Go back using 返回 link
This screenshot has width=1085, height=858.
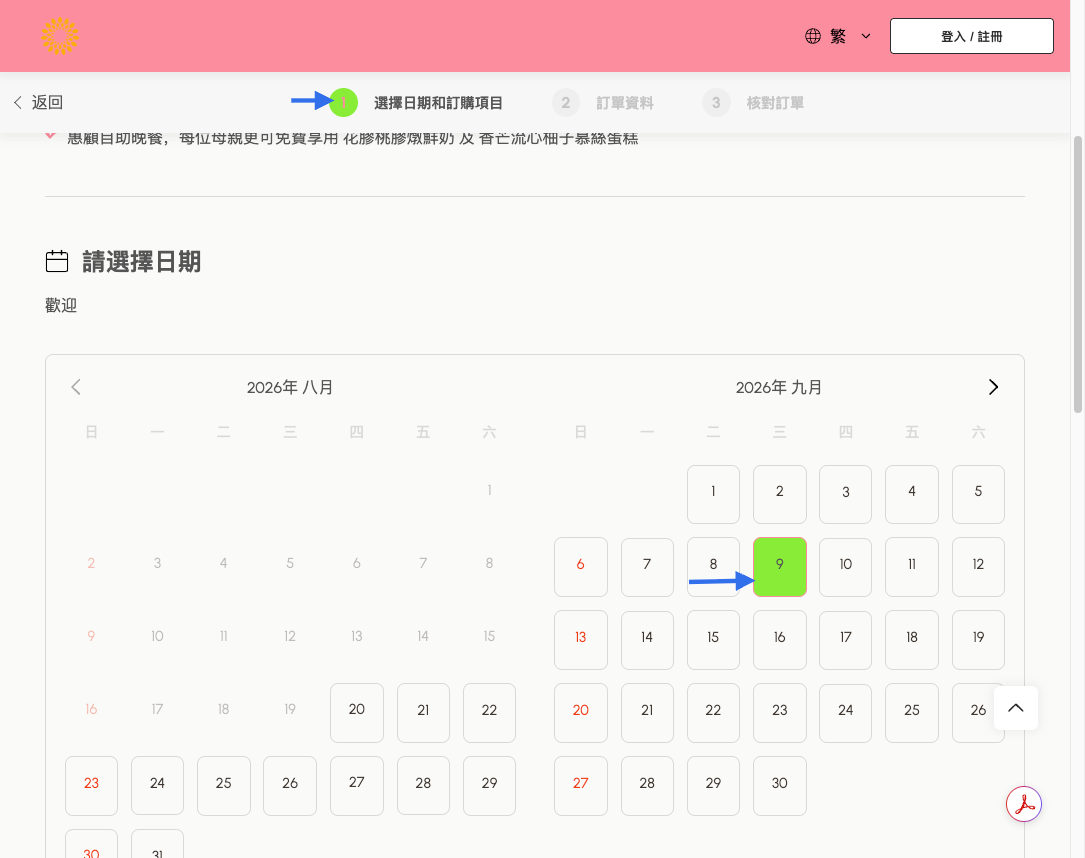click(x=38, y=102)
